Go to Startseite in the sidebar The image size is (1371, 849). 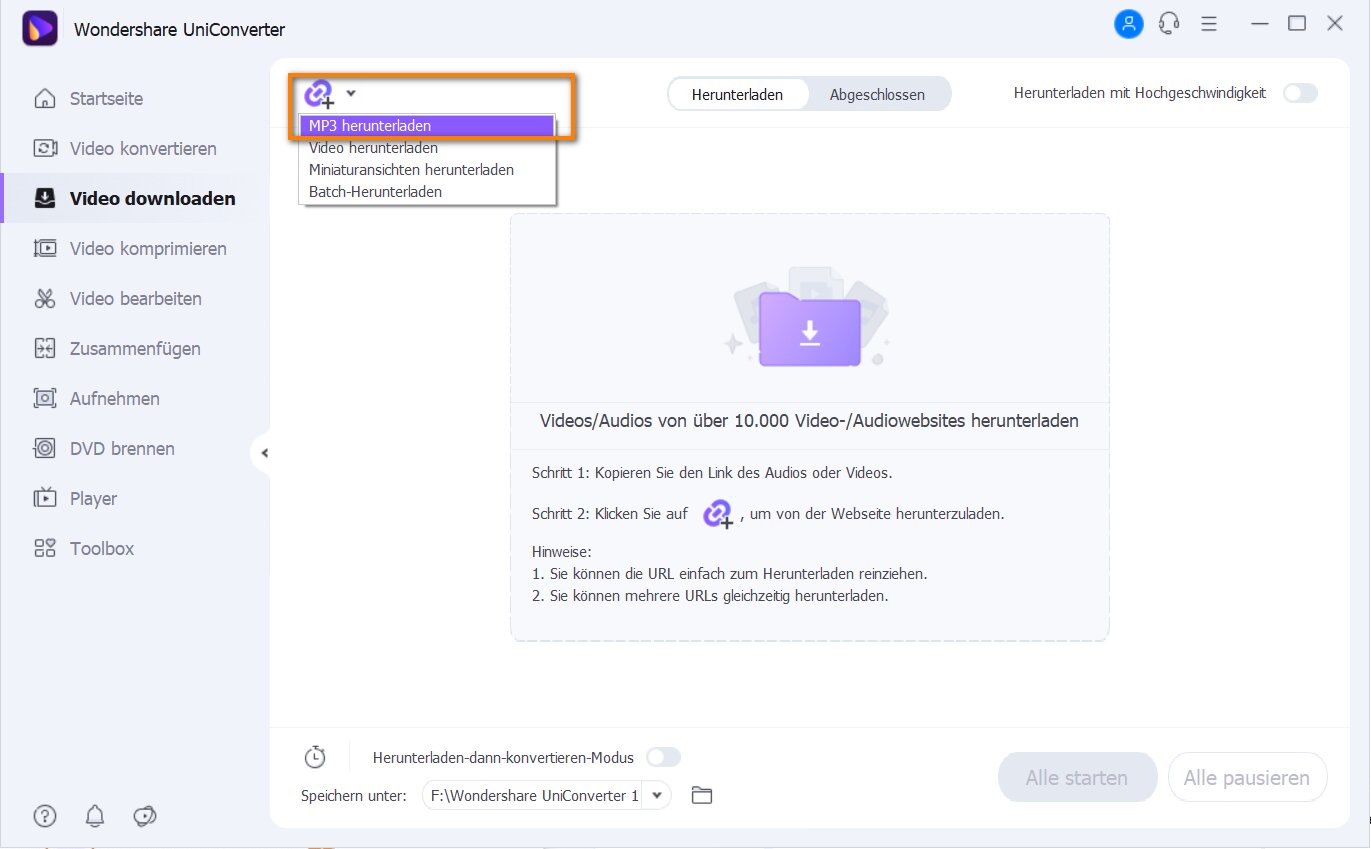click(x=106, y=99)
